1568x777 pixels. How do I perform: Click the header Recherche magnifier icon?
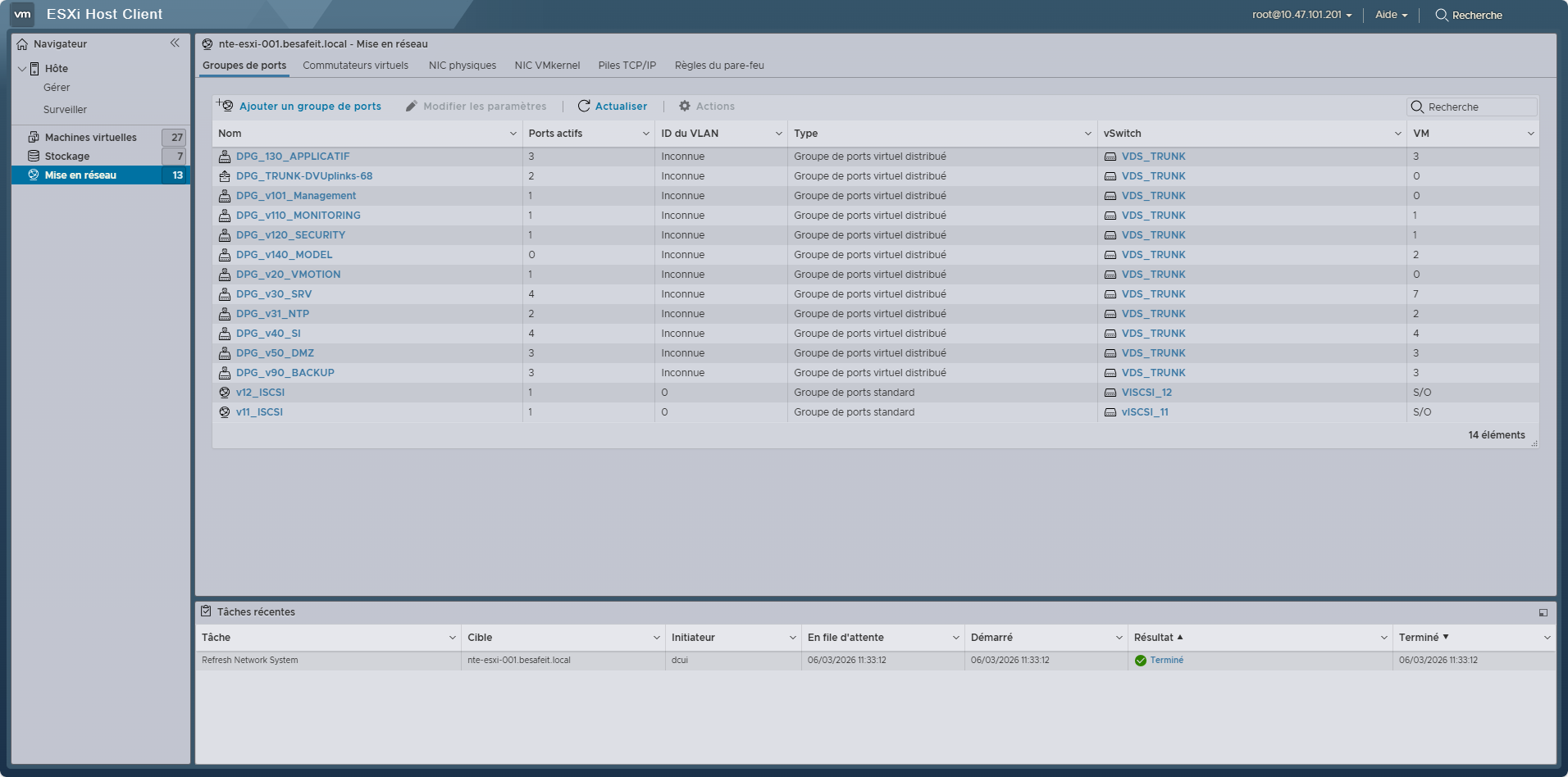[x=1441, y=15]
